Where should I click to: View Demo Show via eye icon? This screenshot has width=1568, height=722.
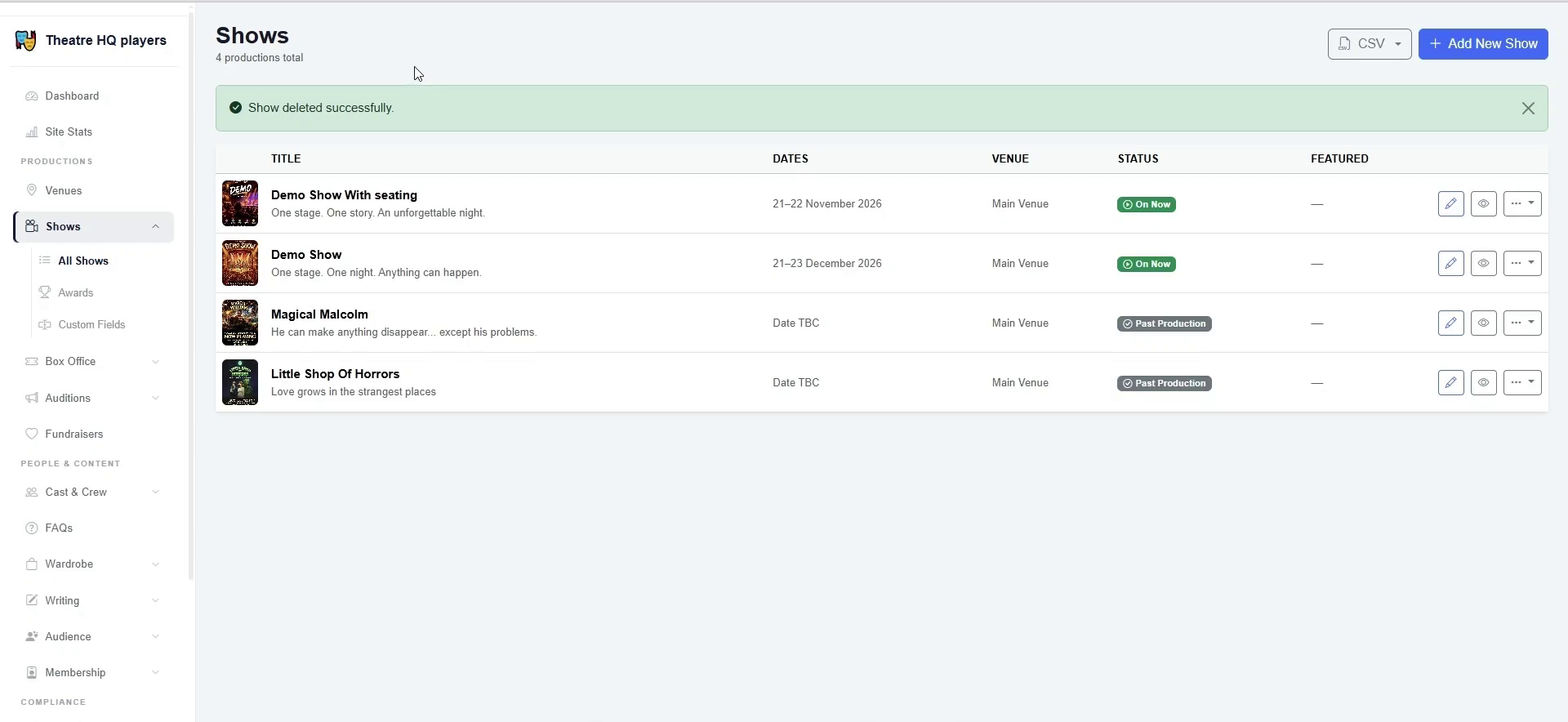(x=1483, y=263)
